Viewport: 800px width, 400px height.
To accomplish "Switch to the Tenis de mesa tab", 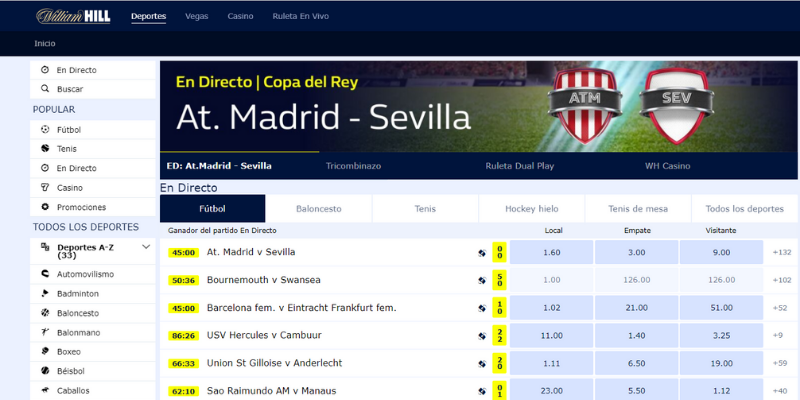I will click(638, 209).
